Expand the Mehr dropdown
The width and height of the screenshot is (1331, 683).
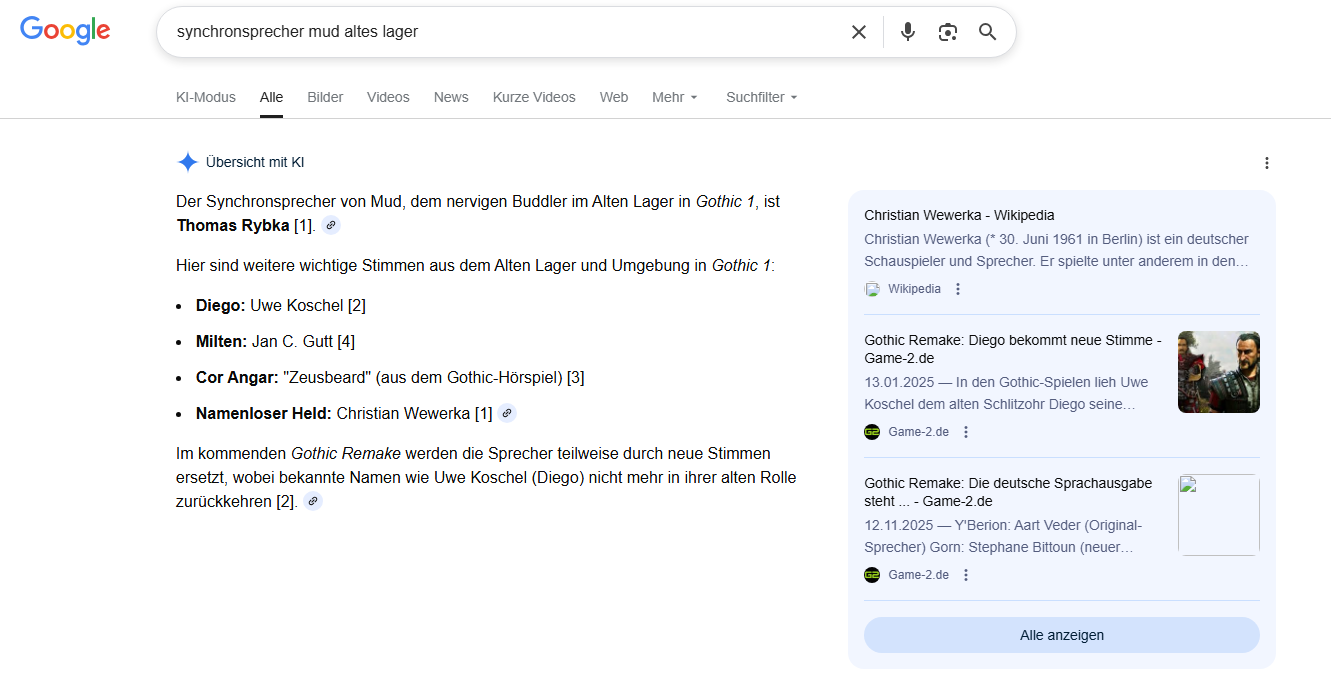[675, 97]
